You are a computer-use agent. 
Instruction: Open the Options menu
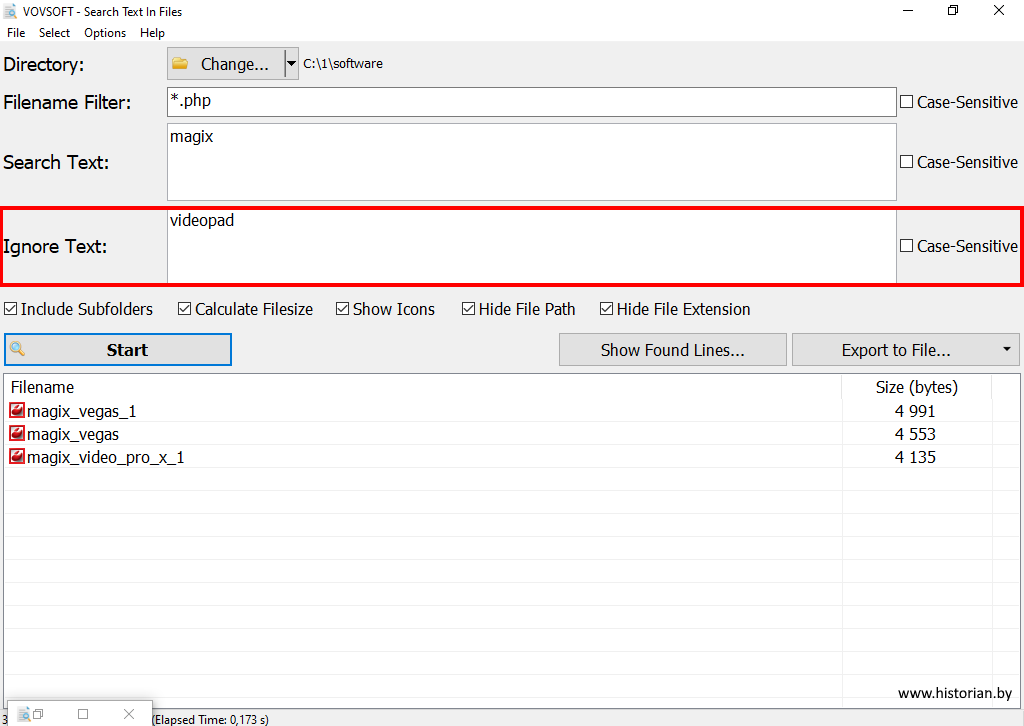point(105,33)
